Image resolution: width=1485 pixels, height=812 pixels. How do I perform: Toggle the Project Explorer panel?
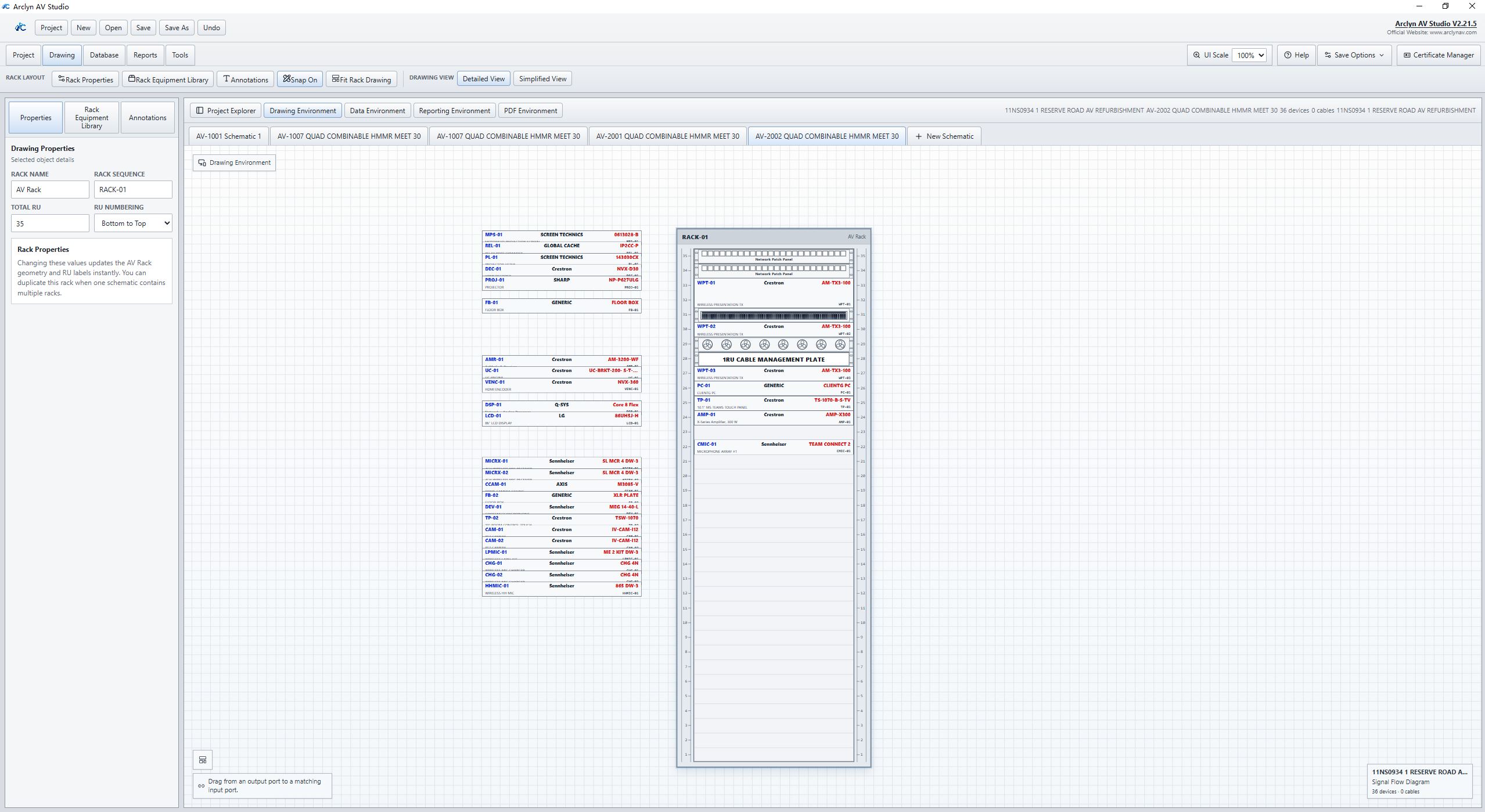click(226, 111)
